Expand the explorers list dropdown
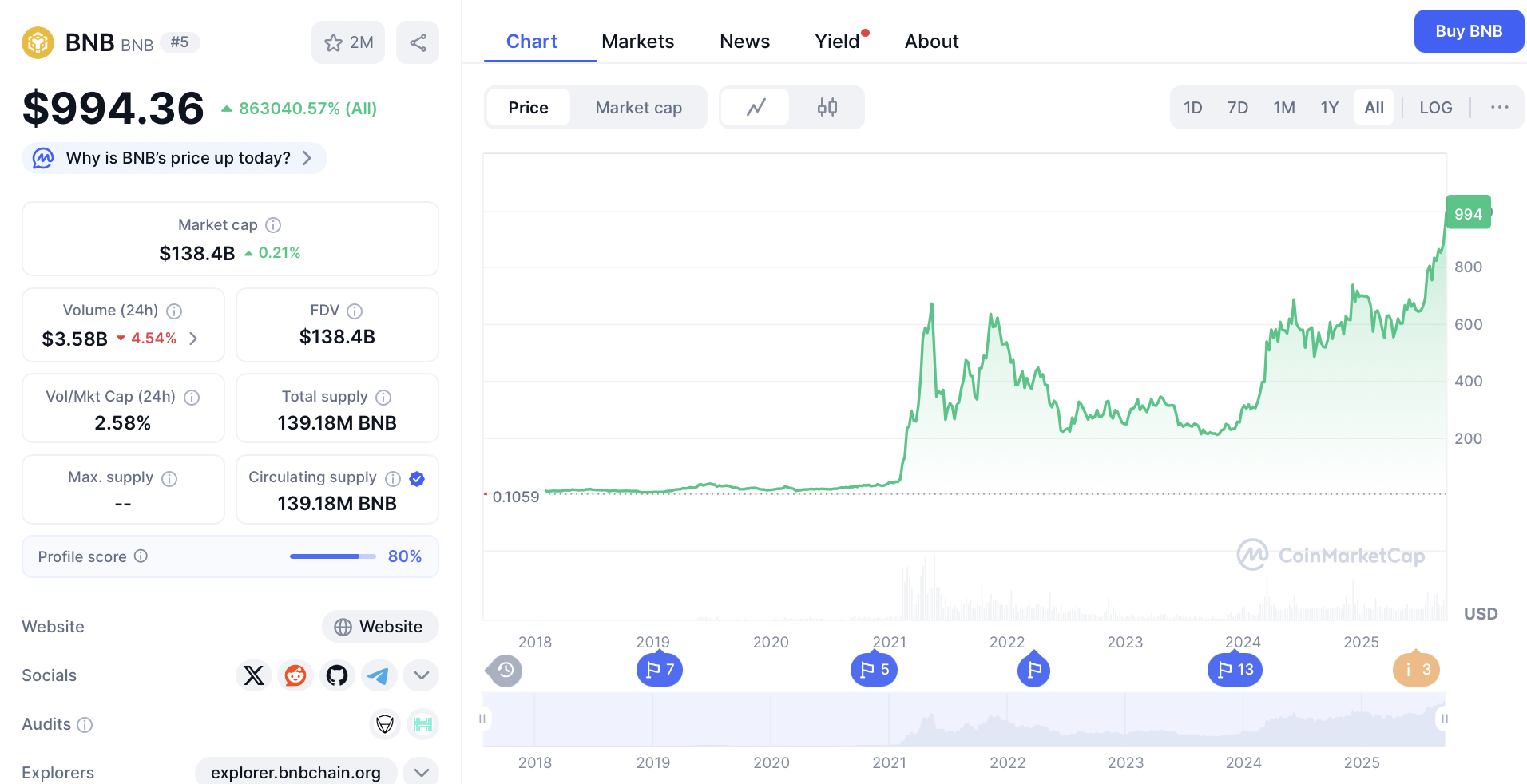This screenshot has width=1527, height=784. (x=421, y=772)
